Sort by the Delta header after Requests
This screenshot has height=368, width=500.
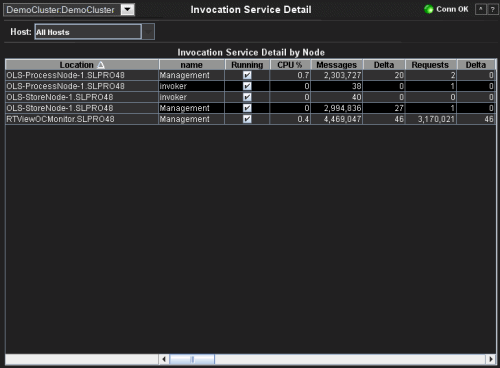[x=476, y=65]
